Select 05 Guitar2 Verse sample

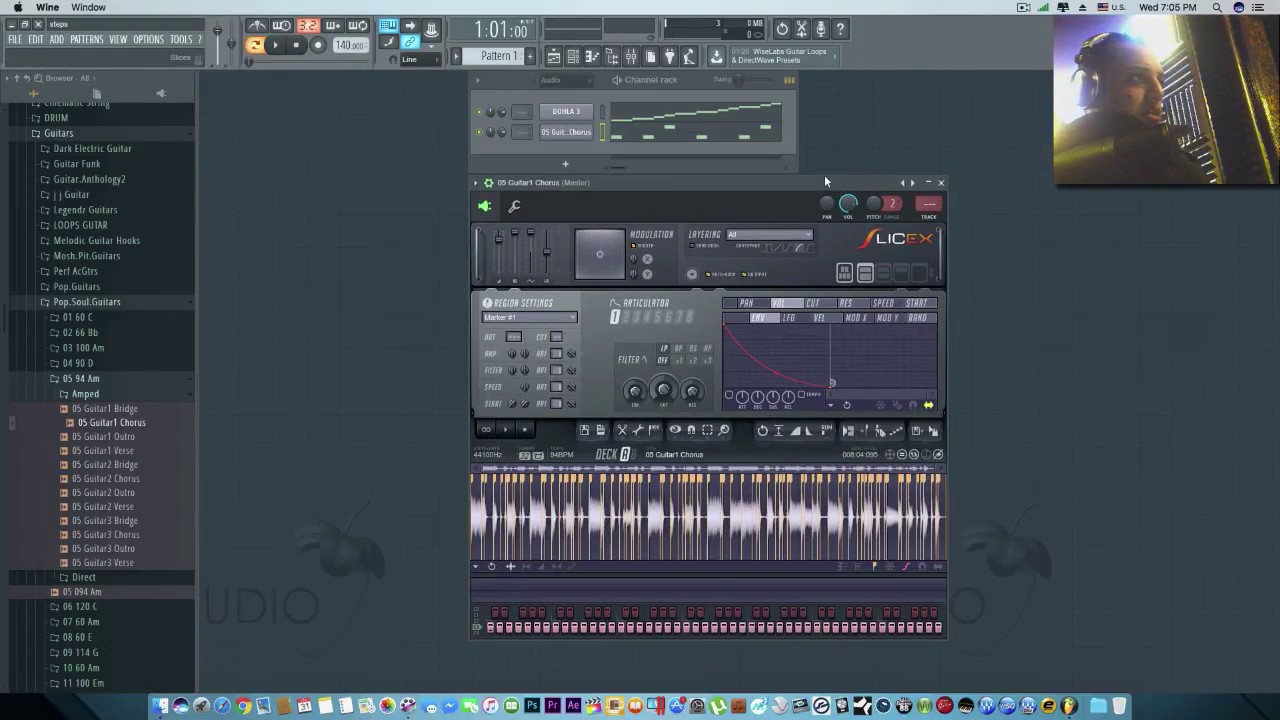point(102,506)
